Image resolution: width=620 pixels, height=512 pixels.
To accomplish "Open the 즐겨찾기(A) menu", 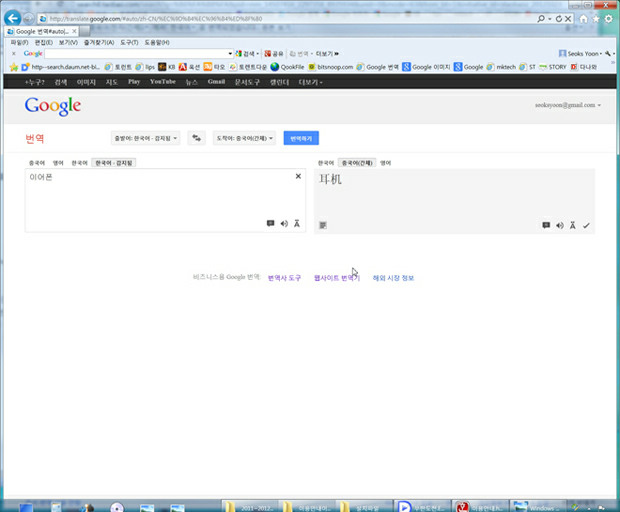I will point(99,42).
